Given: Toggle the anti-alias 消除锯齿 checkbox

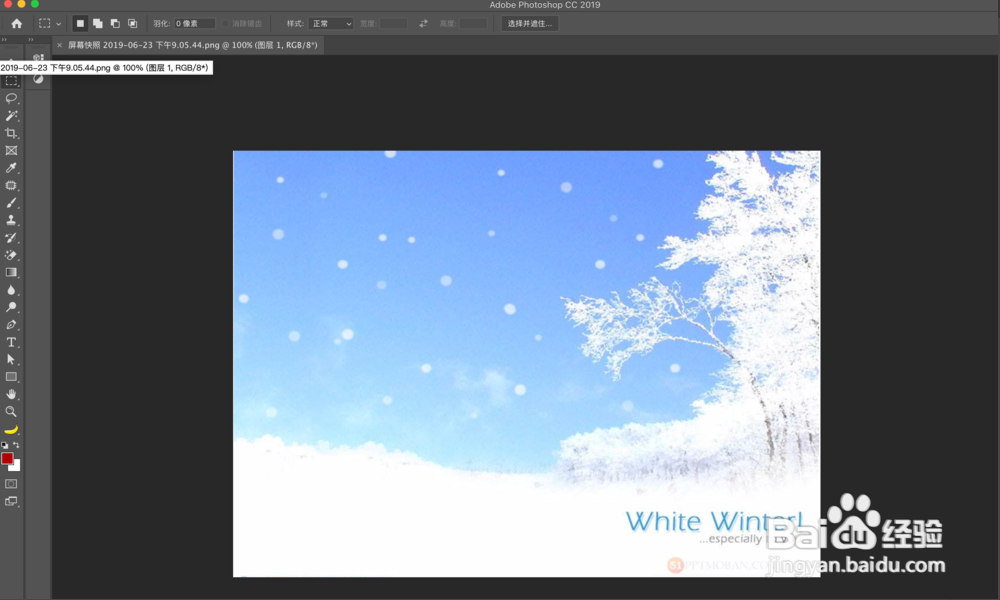Looking at the screenshot, I should pos(225,24).
